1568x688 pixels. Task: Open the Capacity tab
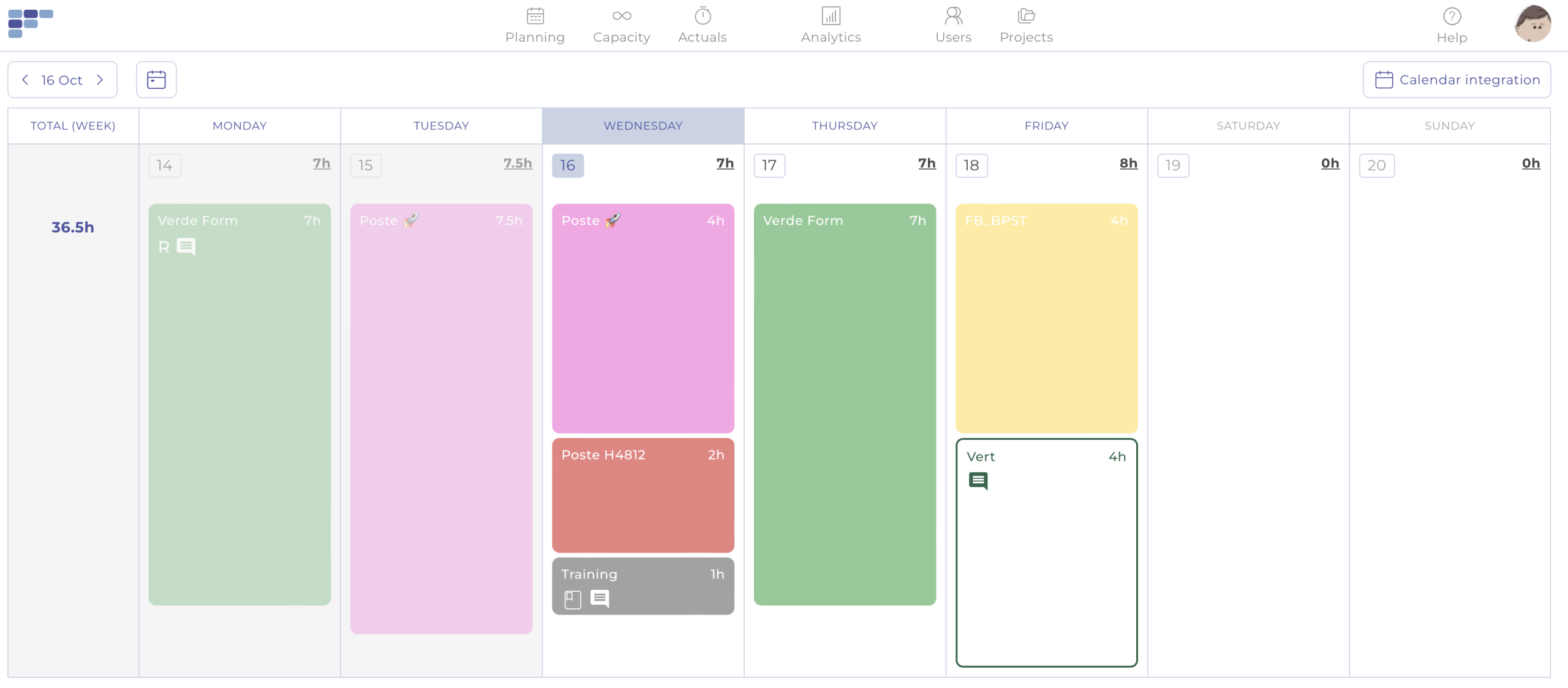[x=621, y=26]
